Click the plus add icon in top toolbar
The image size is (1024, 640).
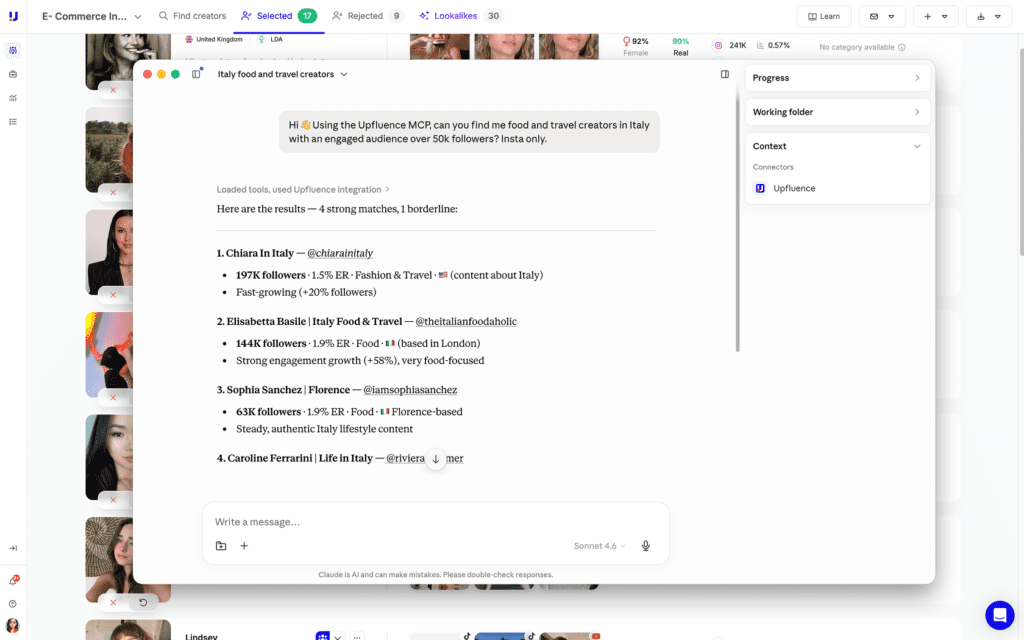927,16
